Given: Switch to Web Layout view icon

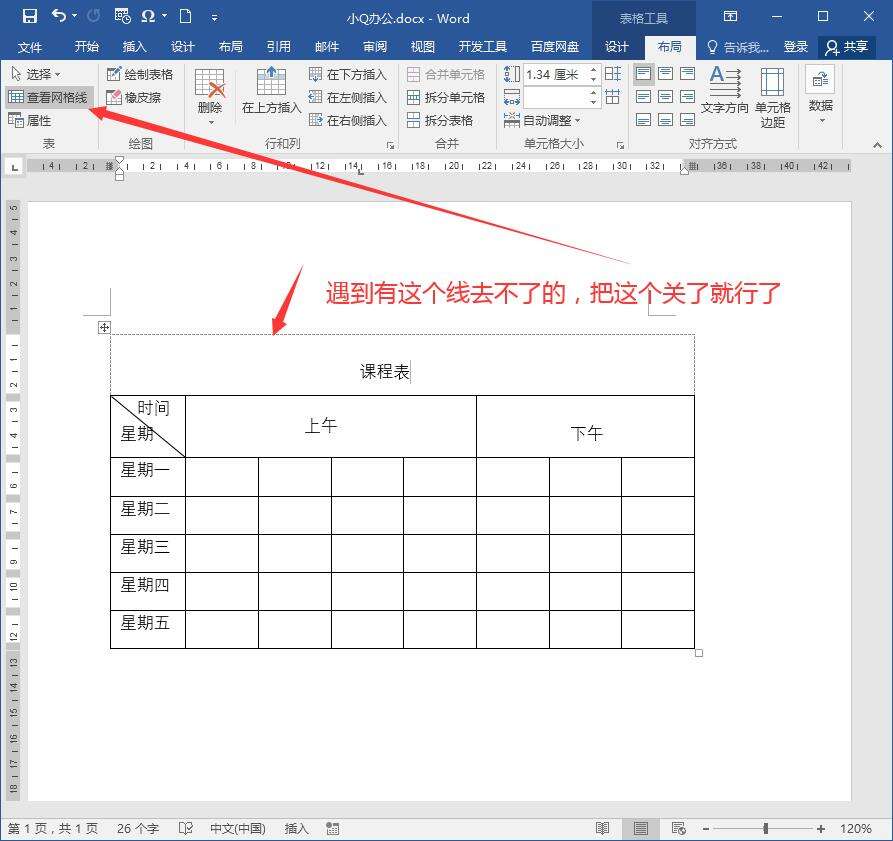Looking at the screenshot, I should click(678, 828).
